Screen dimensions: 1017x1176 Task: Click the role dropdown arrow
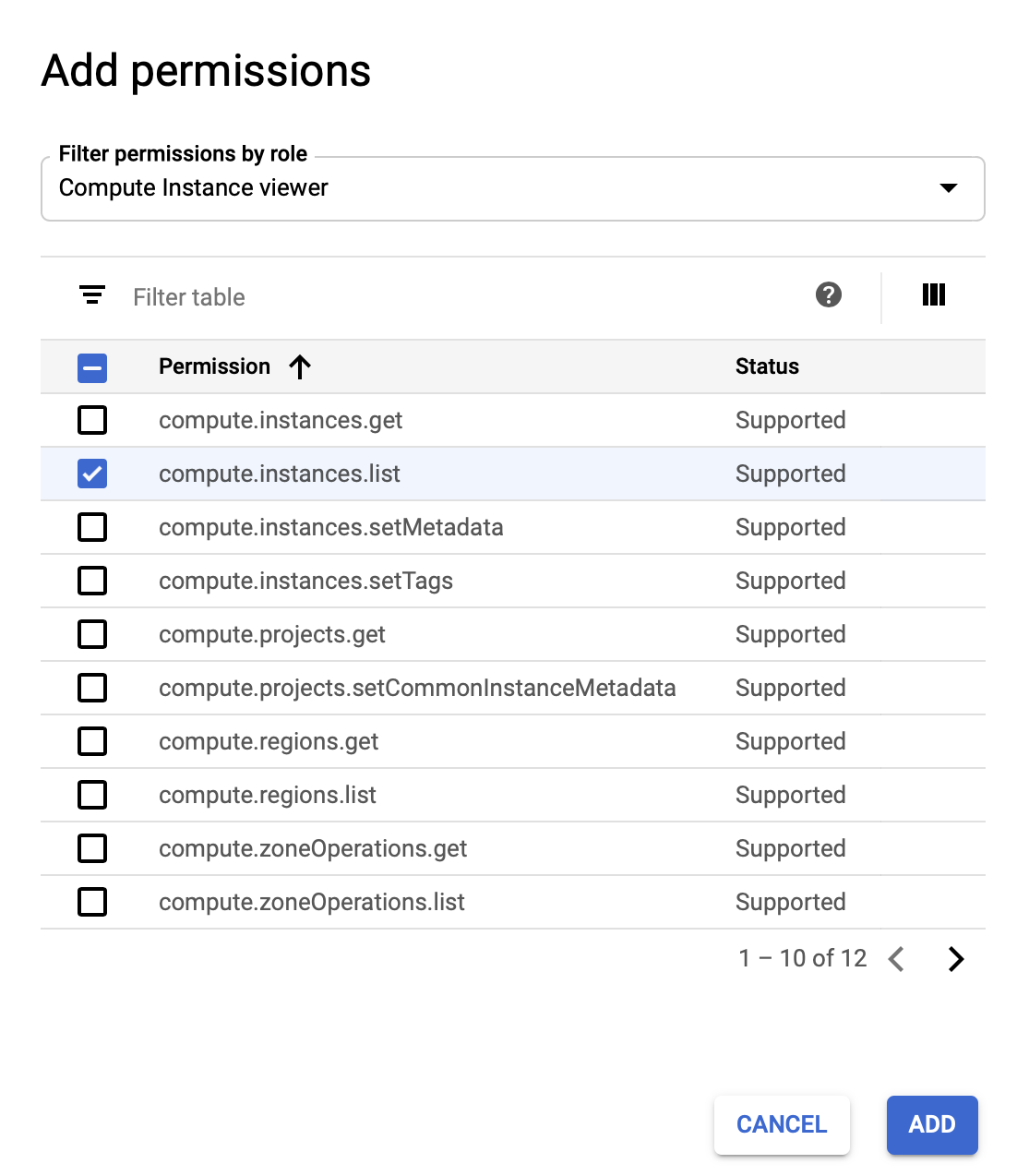pos(948,188)
